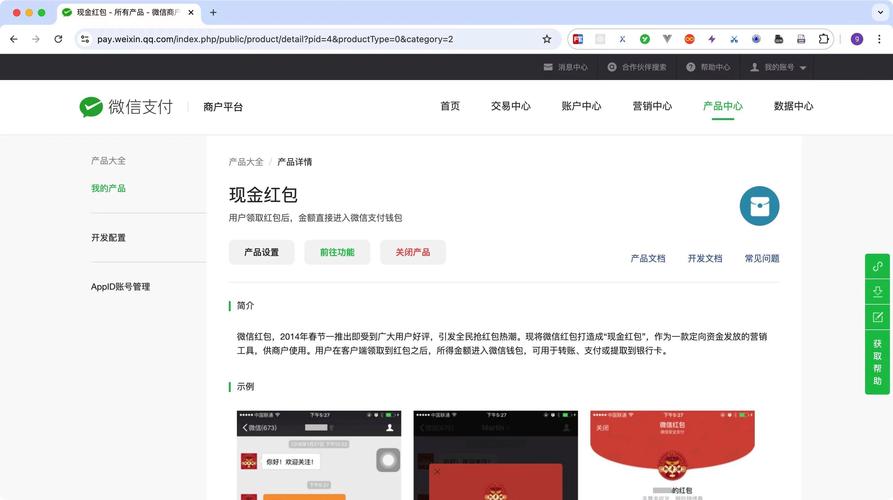Click the green sidebar link icon

coord(877,266)
